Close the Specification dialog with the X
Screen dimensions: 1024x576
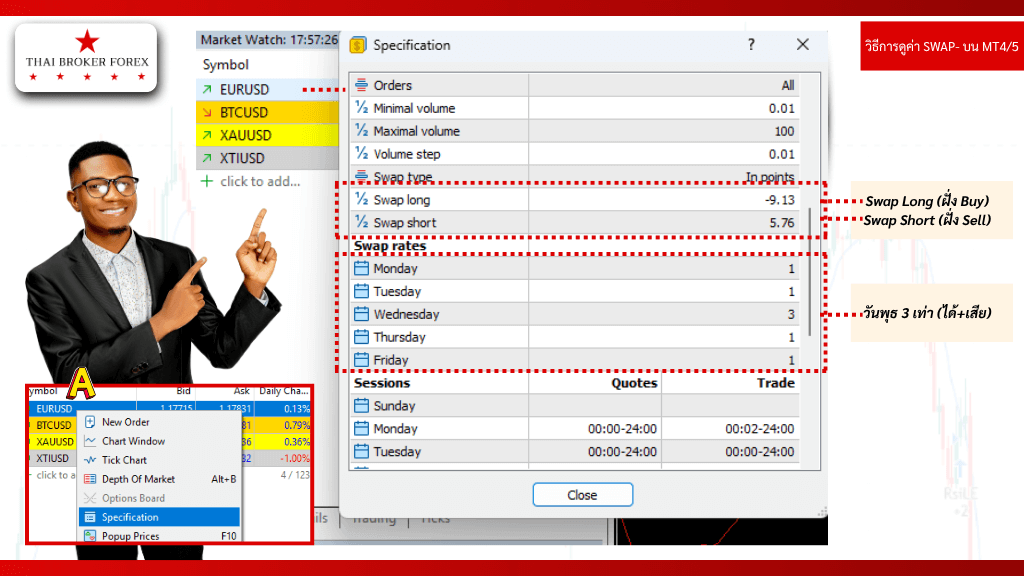tap(803, 44)
